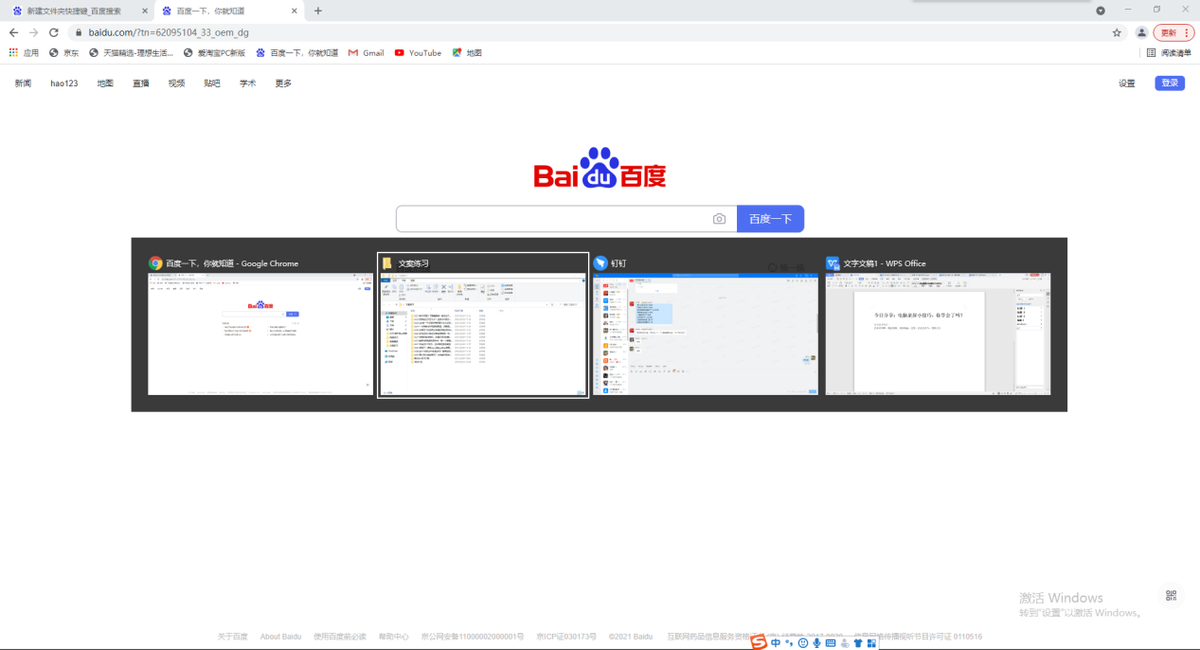Open the 百度一下，你就知道 bookmark

(297, 53)
